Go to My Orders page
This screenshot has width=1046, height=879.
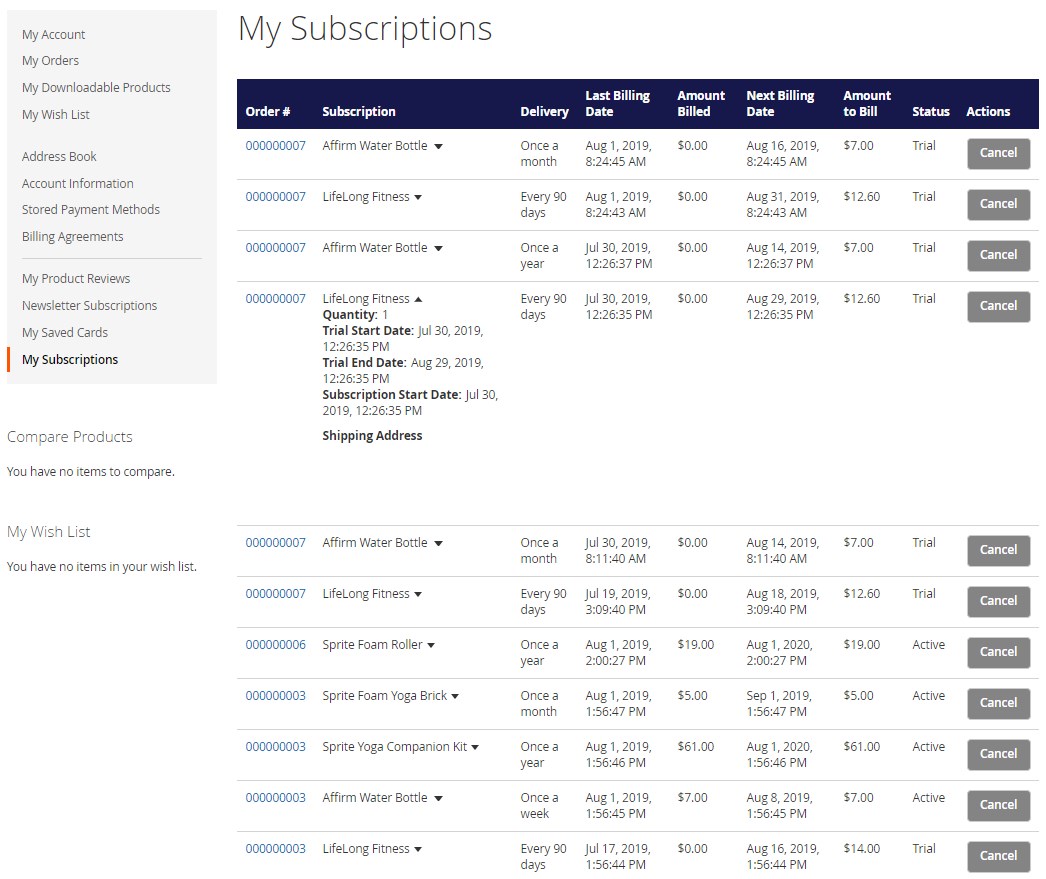50,61
